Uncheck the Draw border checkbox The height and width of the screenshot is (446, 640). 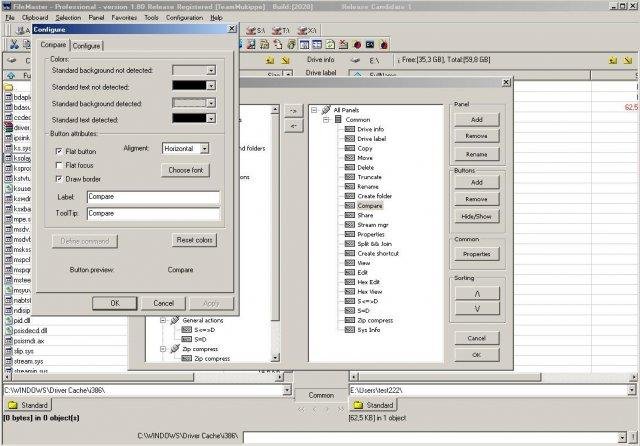tap(59, 177)
